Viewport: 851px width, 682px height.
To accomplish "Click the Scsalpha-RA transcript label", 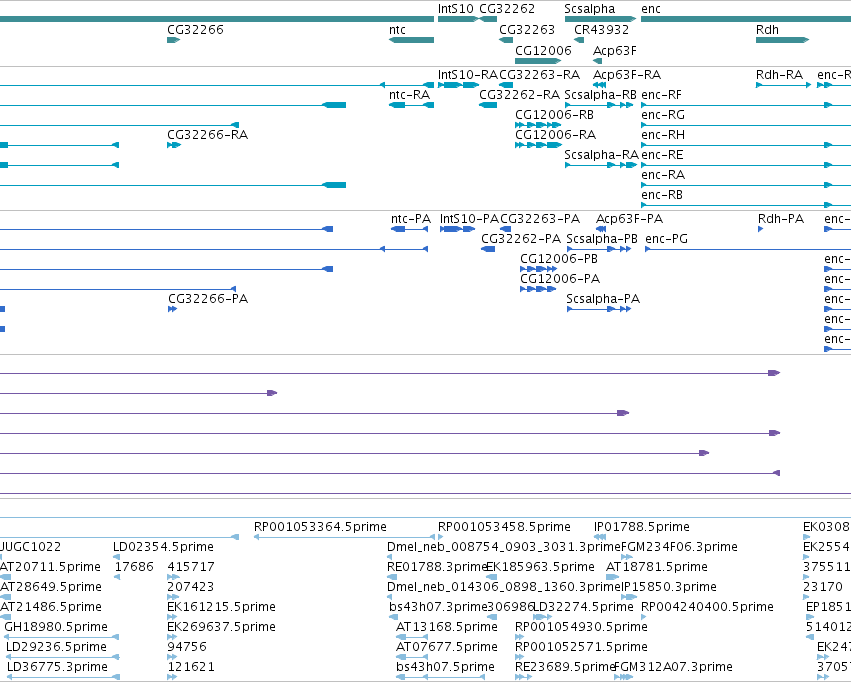I will [x=601, y=155].
